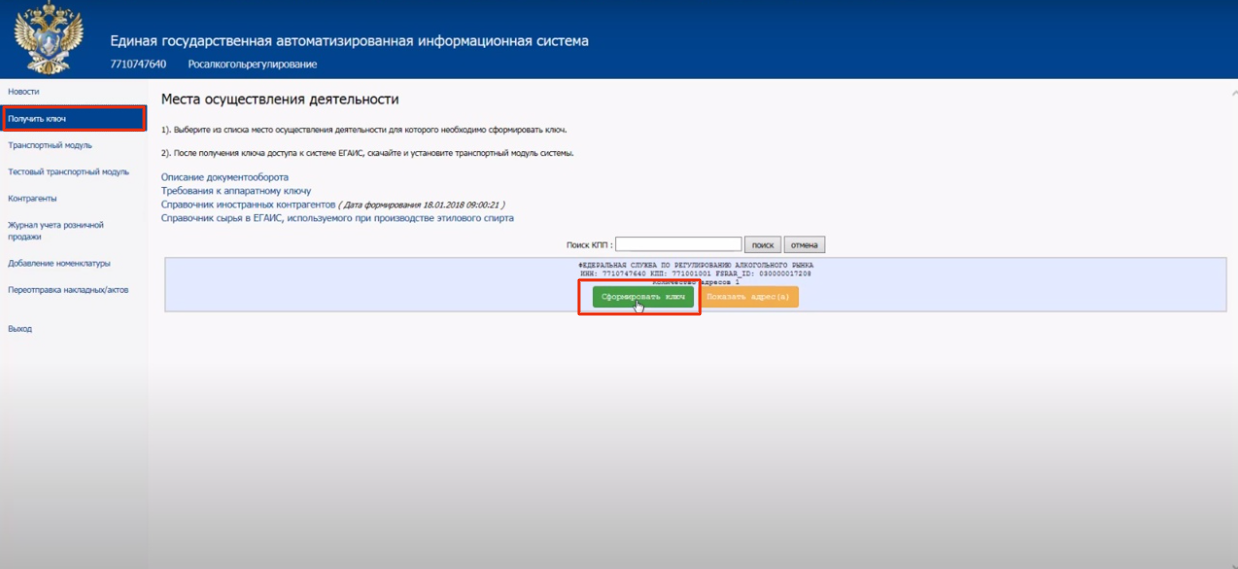Image resolution: width=1238 pixels, height=569 pixels.
Task: Click Выход to log out
Action: click(20, 329)
